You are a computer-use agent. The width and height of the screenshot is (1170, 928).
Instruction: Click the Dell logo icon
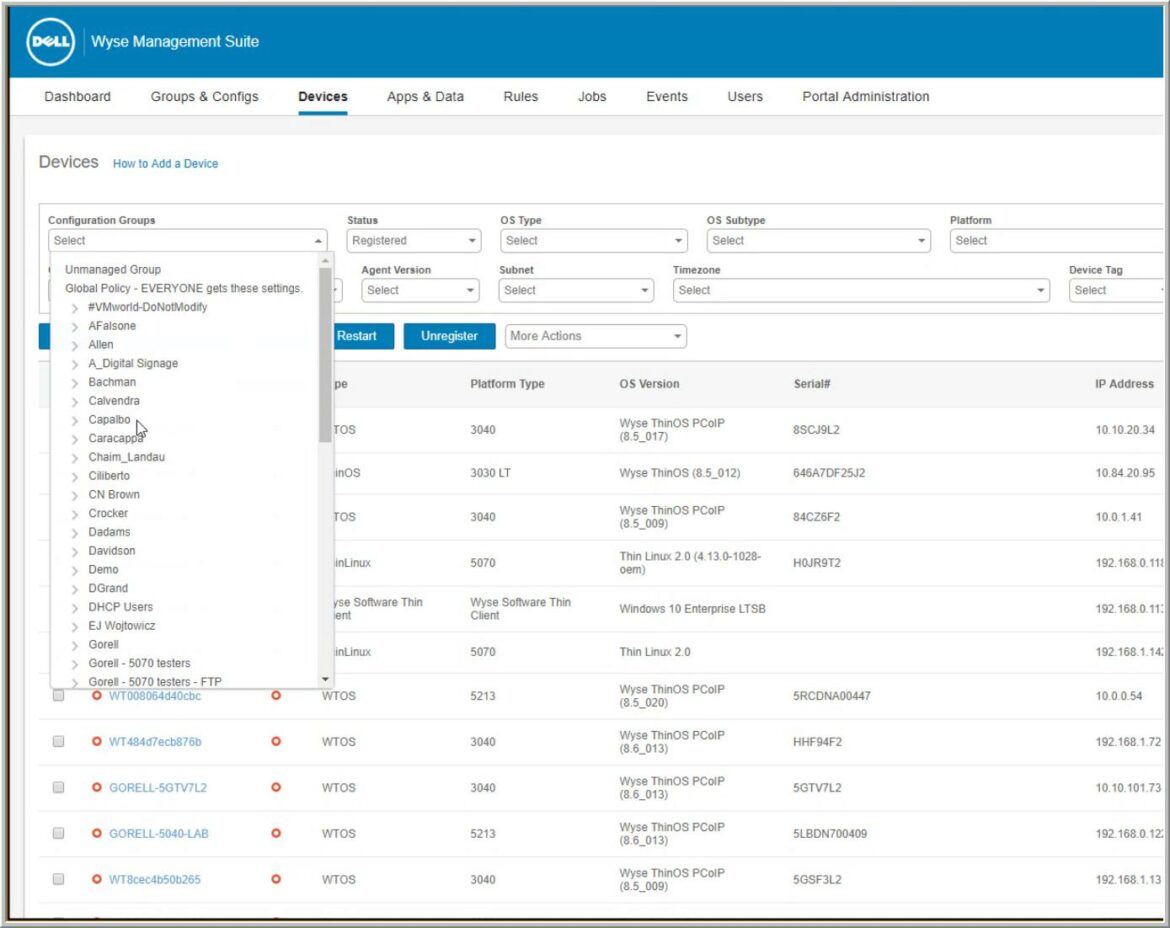pyautogui.click(x=50, y=42)
